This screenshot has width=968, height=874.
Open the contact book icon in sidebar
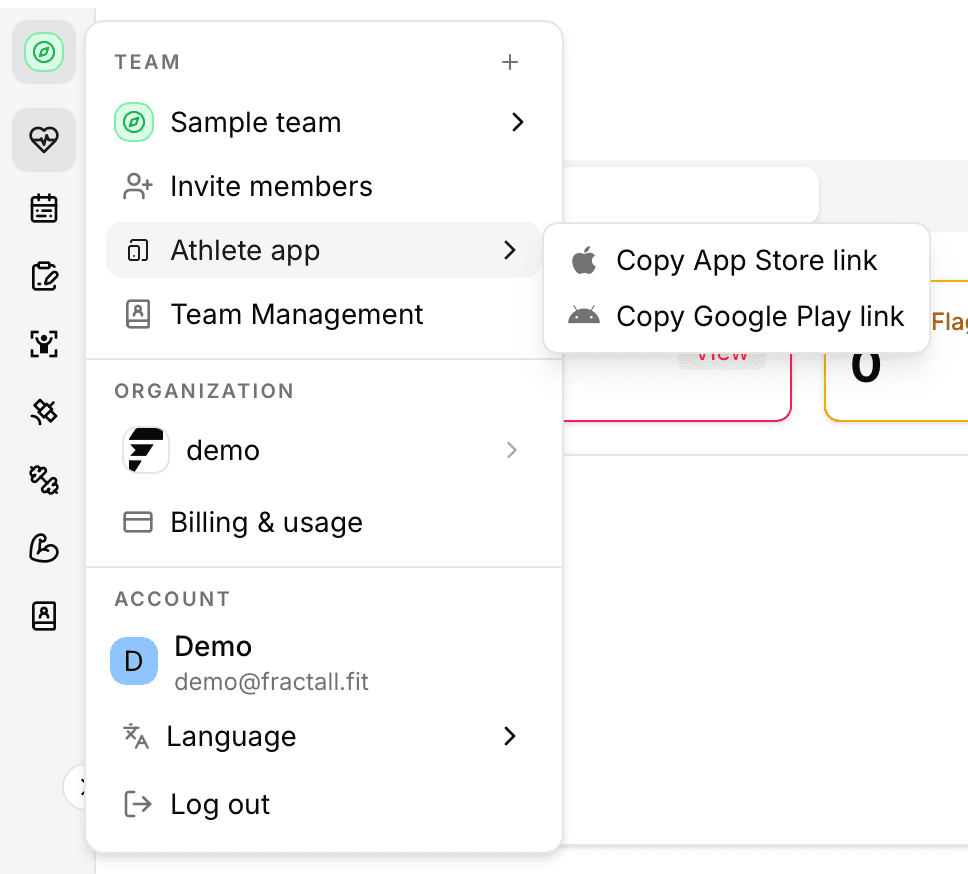point(44,615)
